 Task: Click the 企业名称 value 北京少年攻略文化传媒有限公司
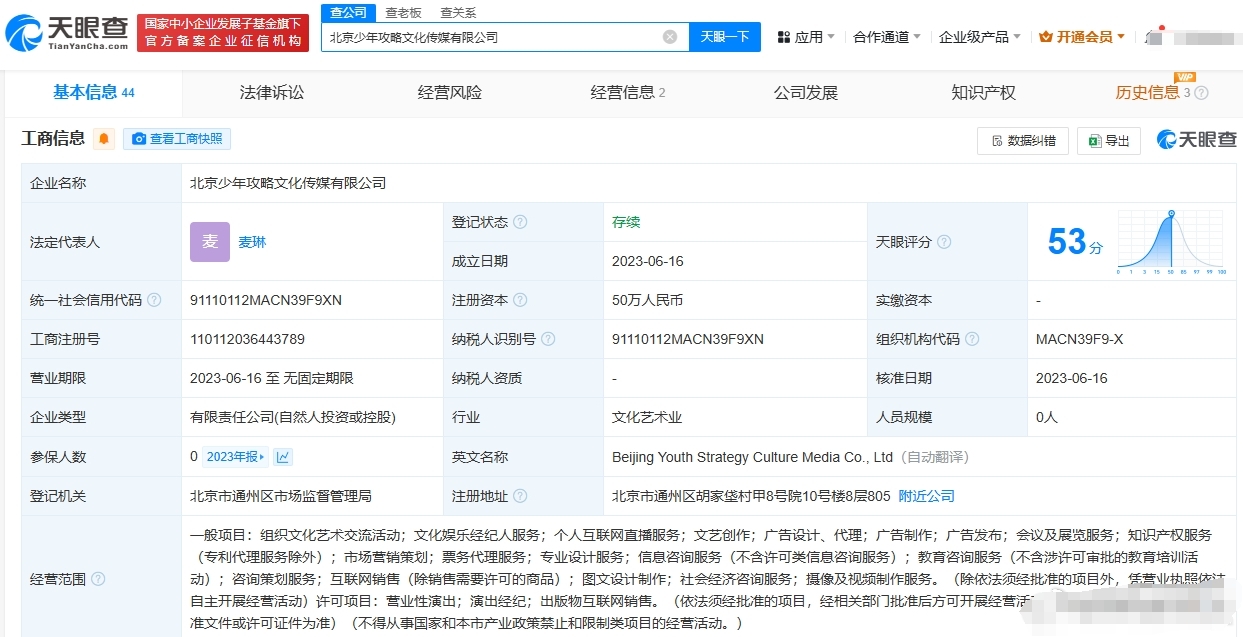[288, 183]
